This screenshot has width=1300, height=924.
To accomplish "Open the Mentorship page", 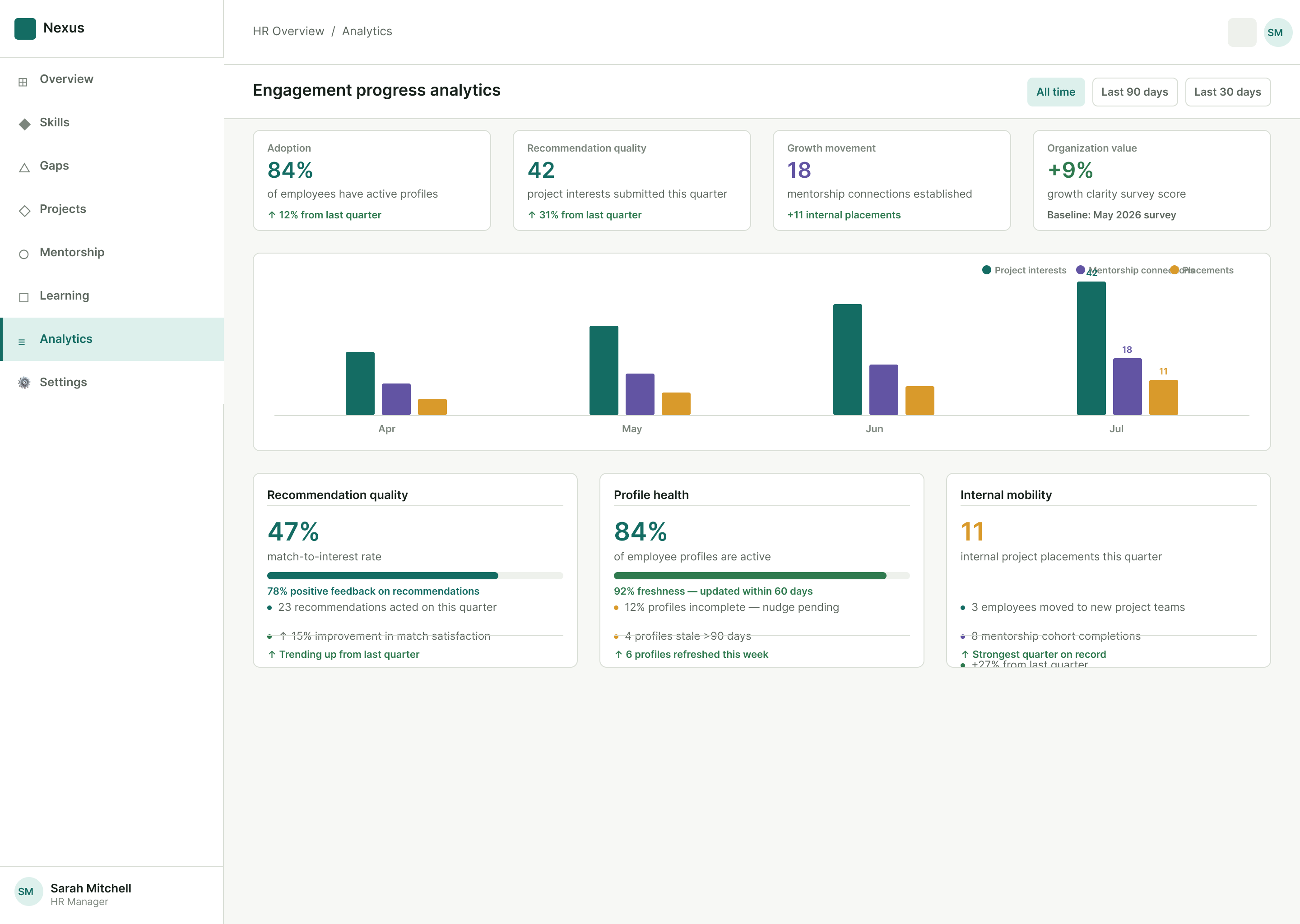I will (111, 253).
